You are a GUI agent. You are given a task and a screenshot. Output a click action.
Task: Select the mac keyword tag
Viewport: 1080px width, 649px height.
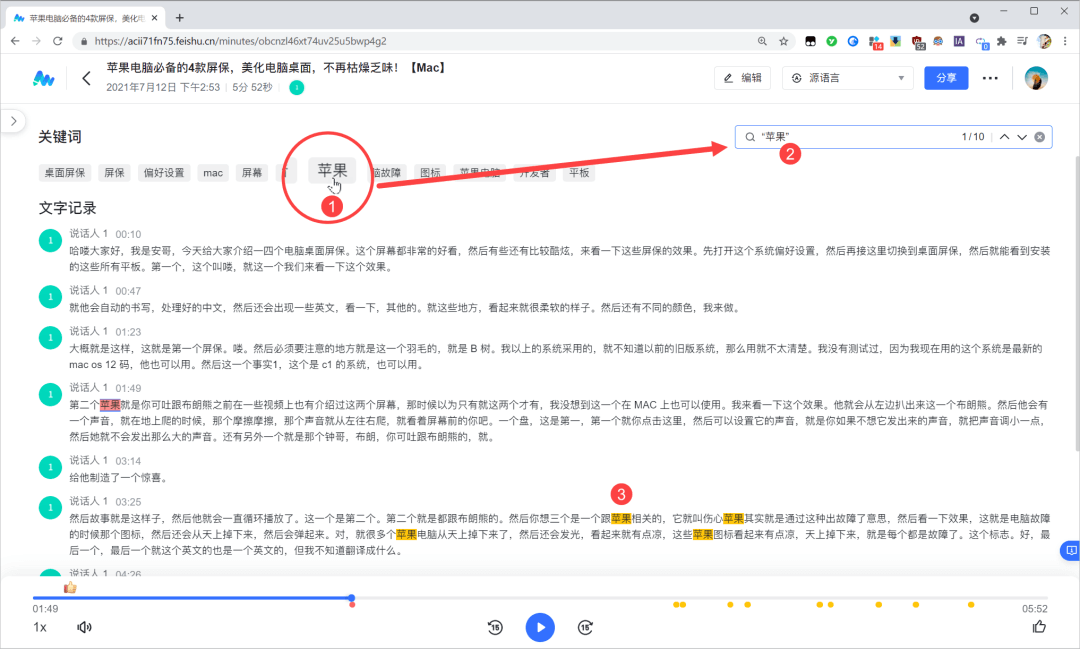tap(213, 172)
